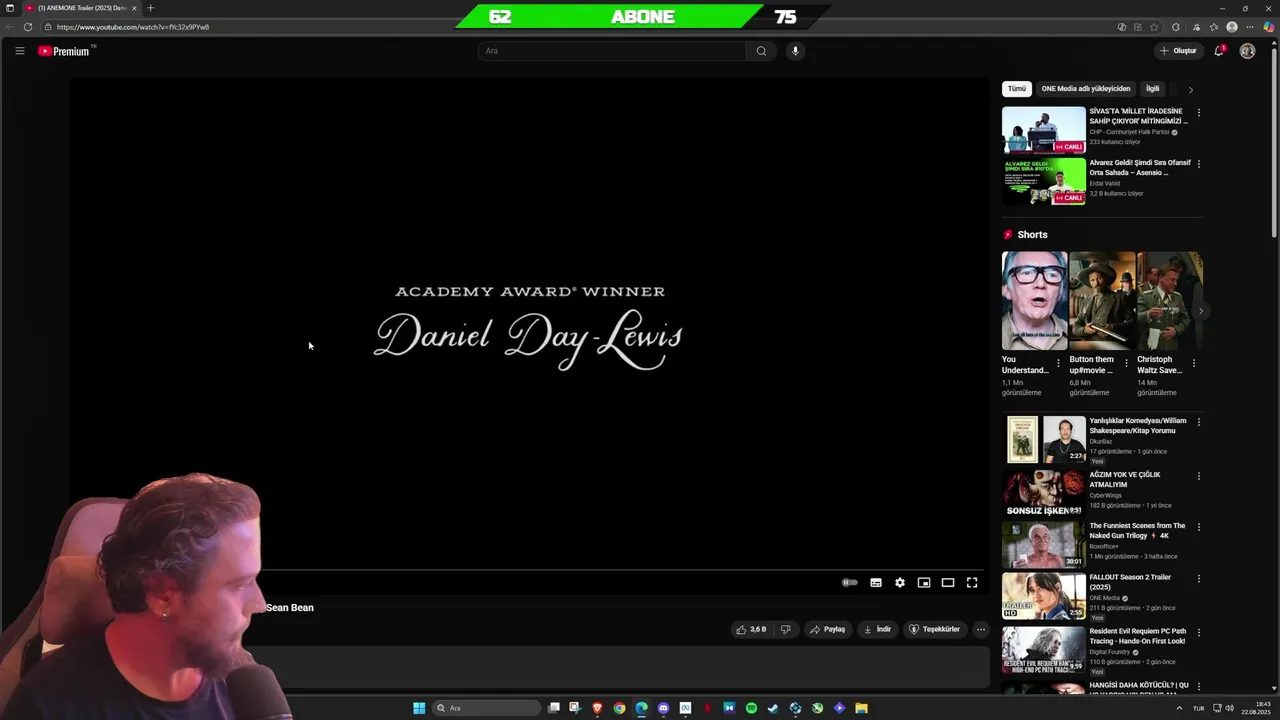Viewport: 1280px width, 720px height.
Task: Start voice search with microphone icon
Action: pyautogui.click(x=795, y=51)
